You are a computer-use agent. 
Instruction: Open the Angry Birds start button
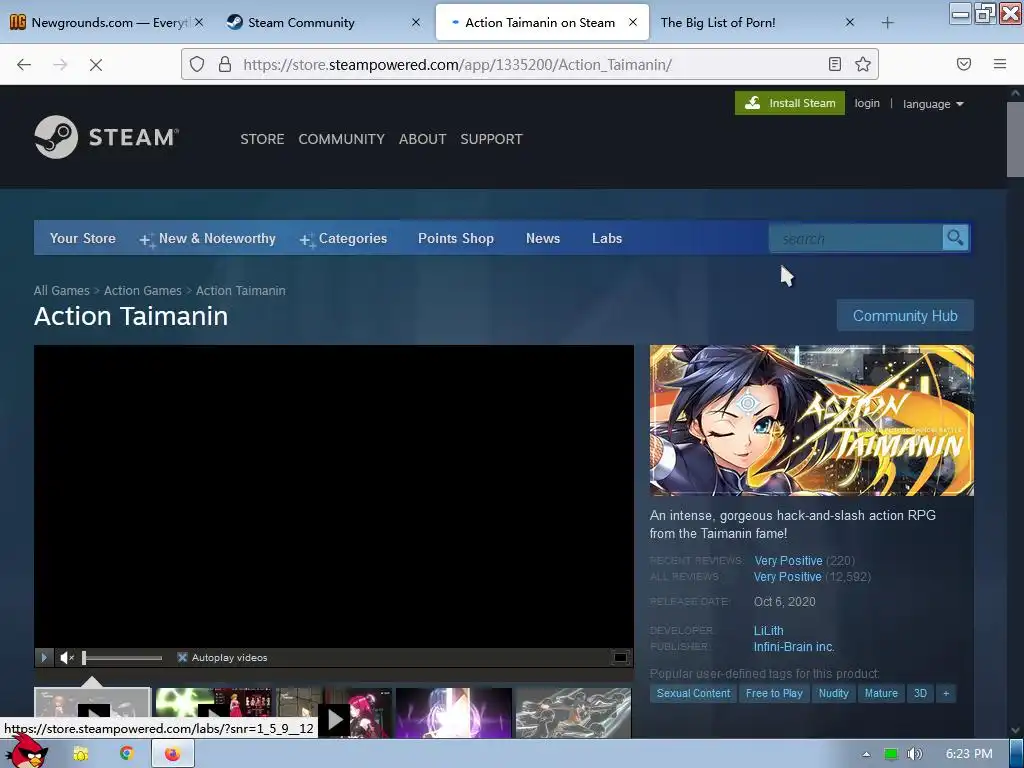pyautogui.click(x=27, y=752)
